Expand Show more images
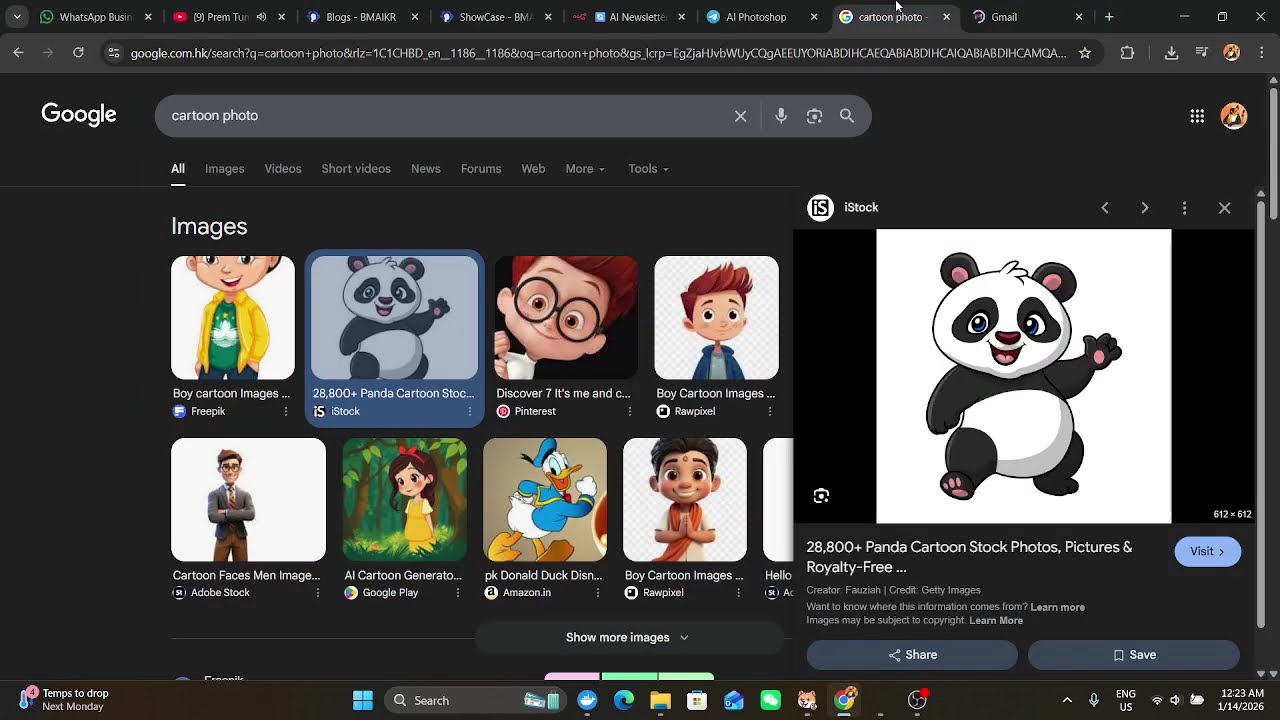Image resolution: width=1280 pixels, height=720 pixels. tap(628, 638)
